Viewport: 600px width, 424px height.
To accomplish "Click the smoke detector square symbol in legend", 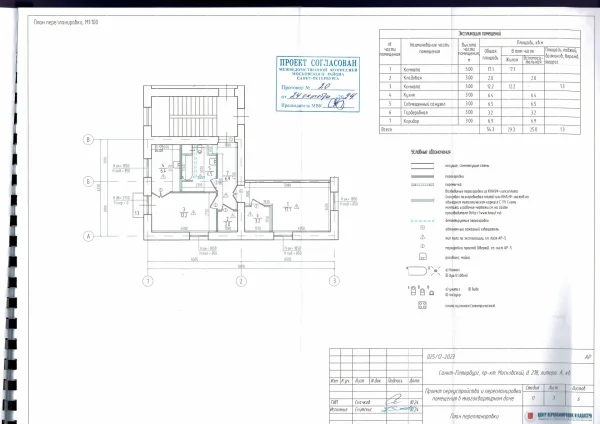I will (422, 228).
